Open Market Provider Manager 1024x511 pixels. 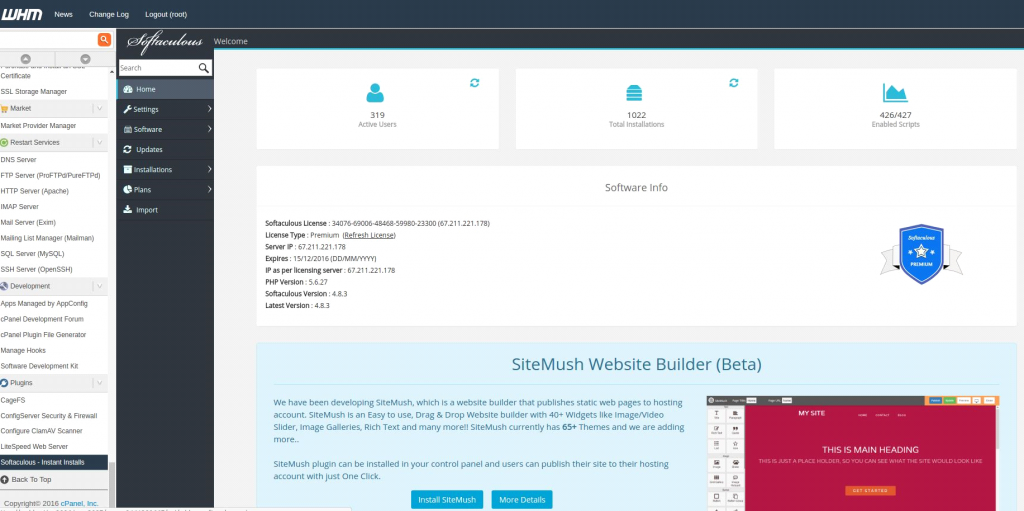(39, 125)
